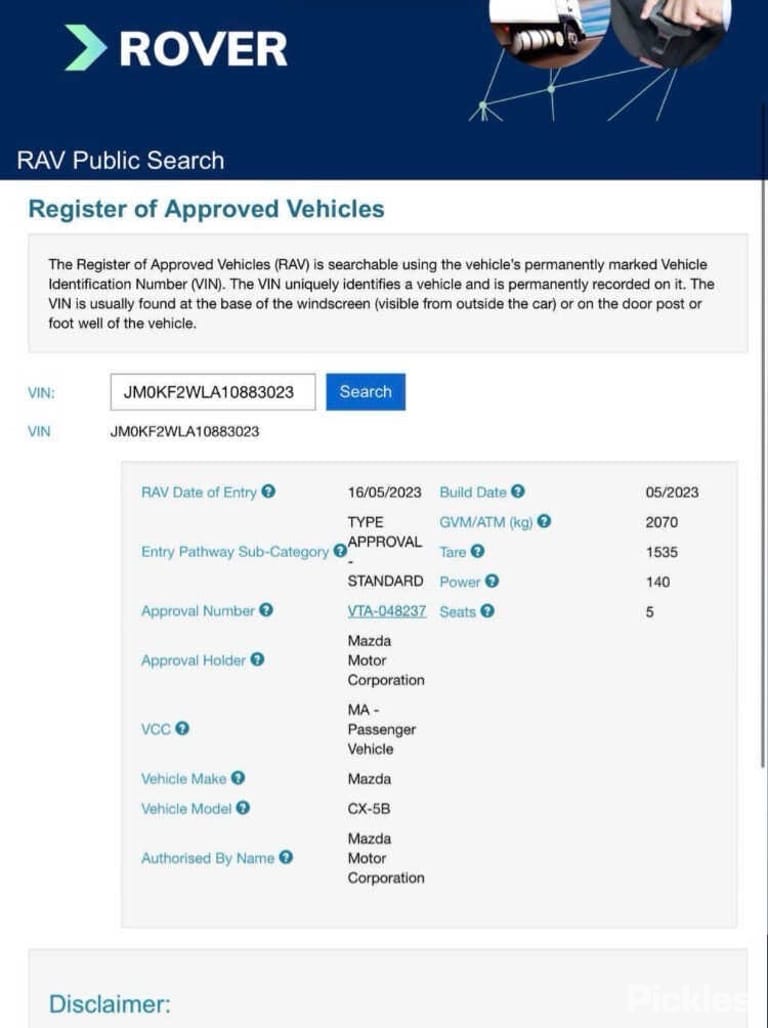Open help icon beside Build Date

tap(518, 491)
